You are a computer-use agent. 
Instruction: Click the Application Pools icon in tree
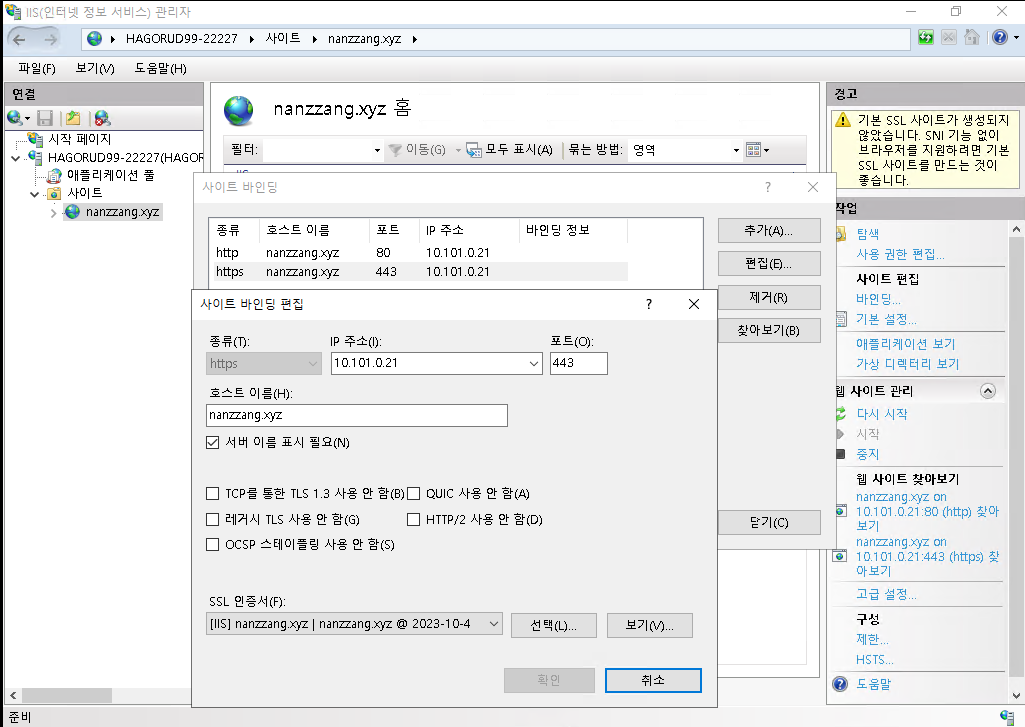click(55, 175)
